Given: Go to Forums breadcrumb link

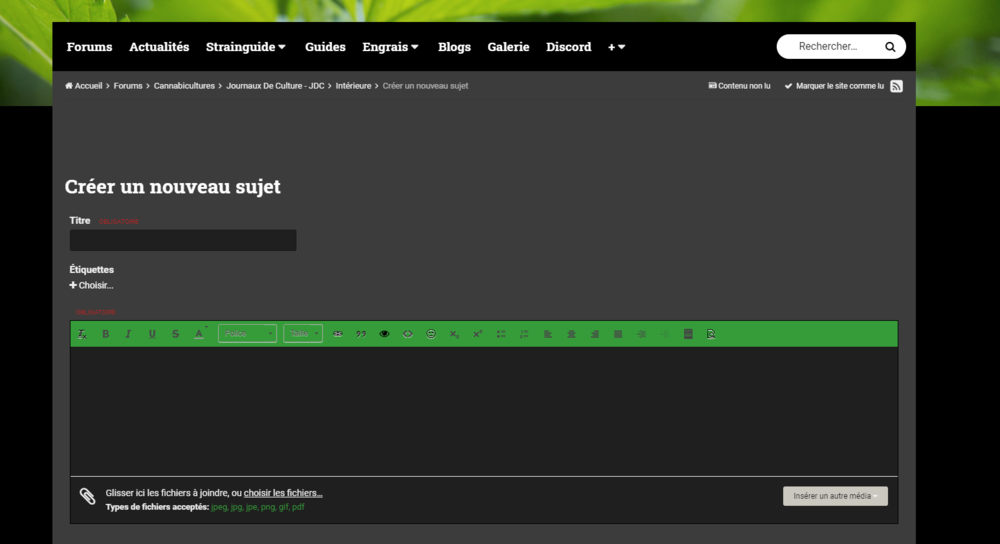Looking at the screenshot, I should [128, 85].
